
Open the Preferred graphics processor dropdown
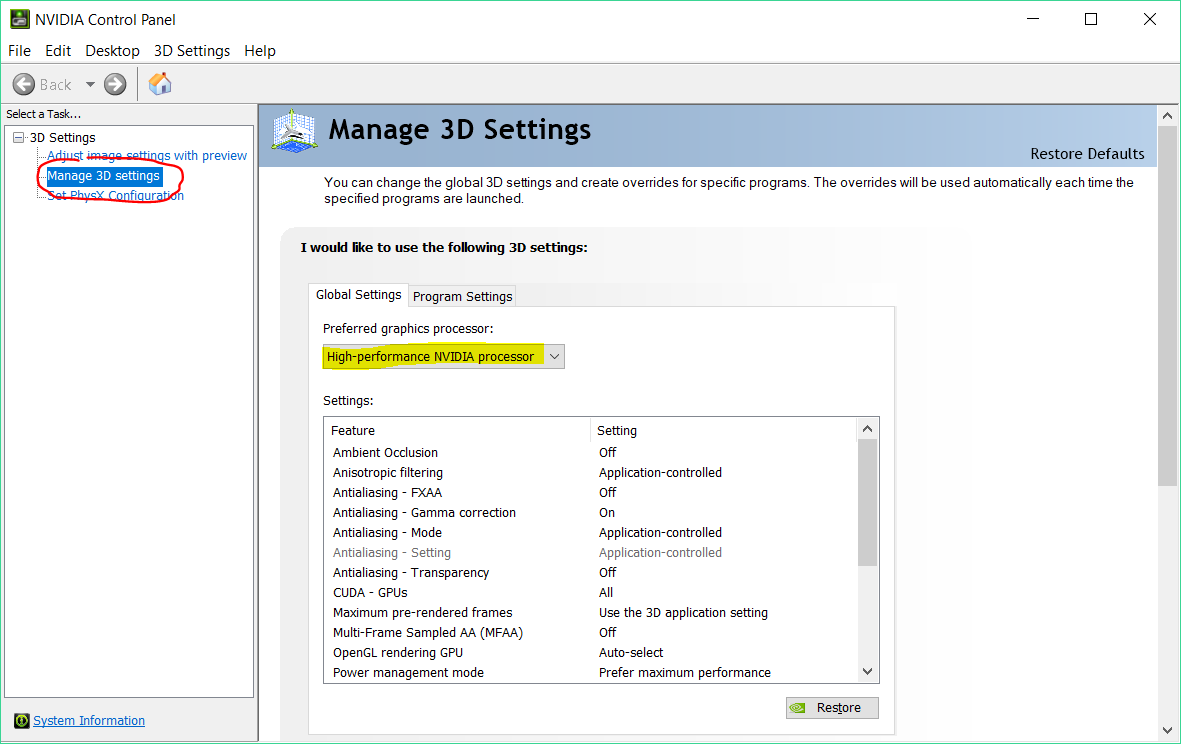444,356
